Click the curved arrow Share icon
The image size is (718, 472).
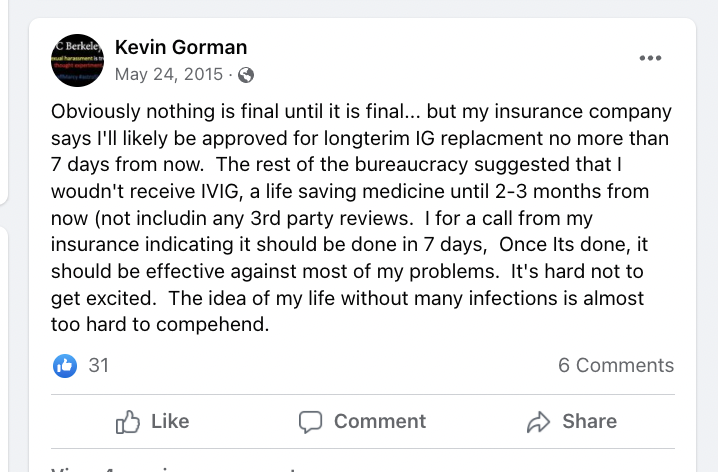tap(538, 422)
